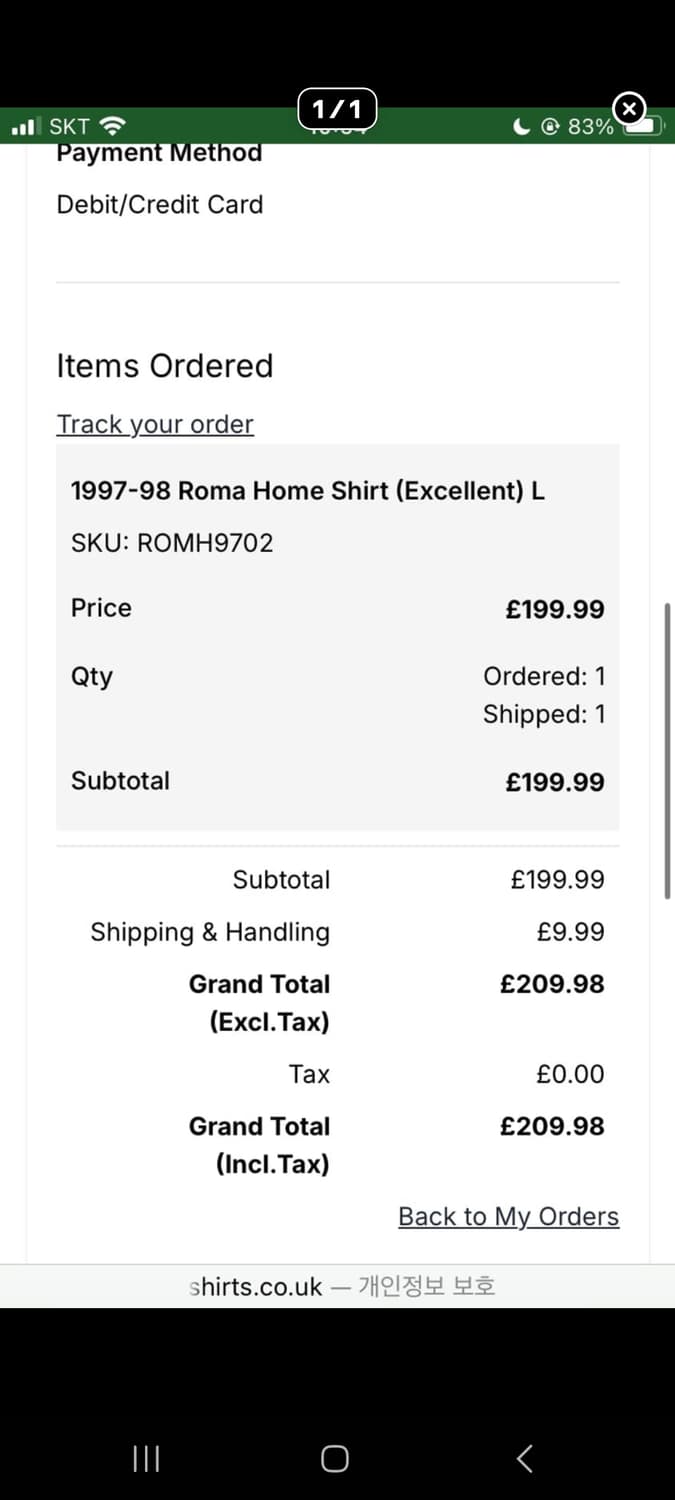Open the Track your order link
Viewport: 675px width, 1500px height.
tap(155, 424)
